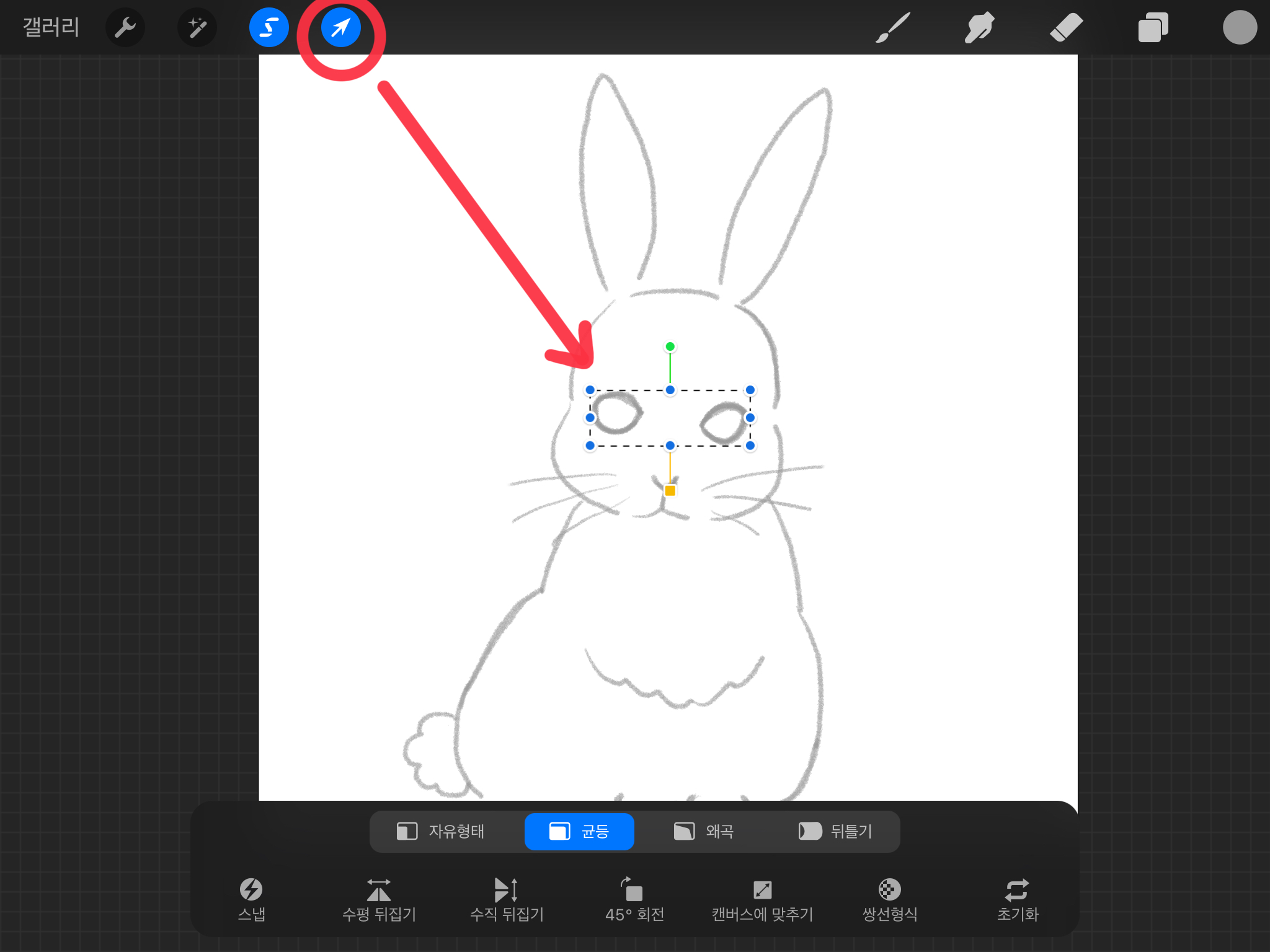Screen dimensions: 1270x952
Task: Open the Adjustments magic wand menu
Action: click(197, 27)
